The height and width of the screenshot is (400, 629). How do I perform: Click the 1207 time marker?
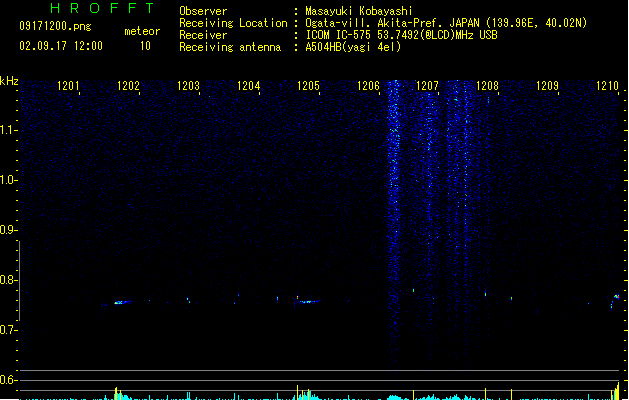427,86
